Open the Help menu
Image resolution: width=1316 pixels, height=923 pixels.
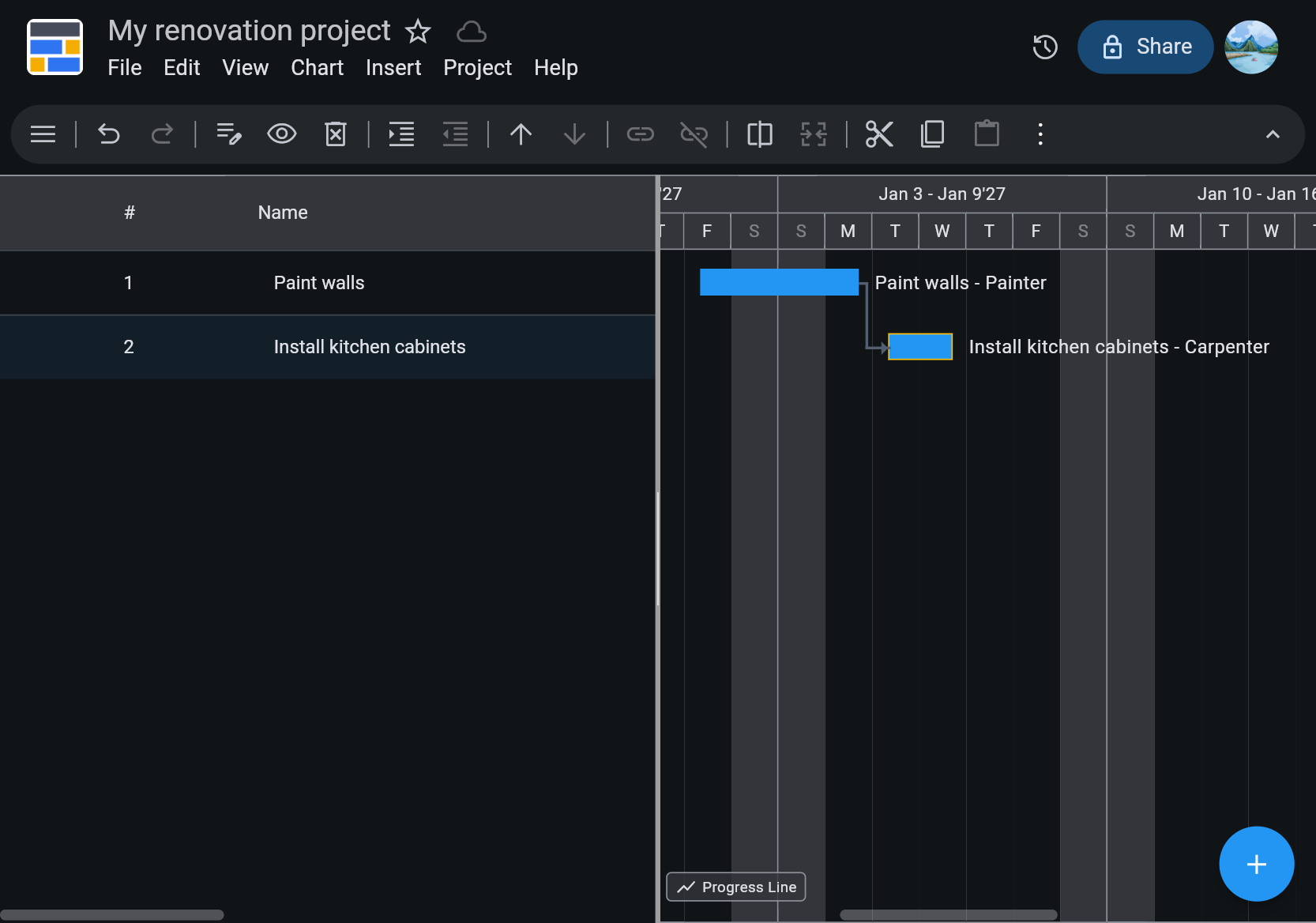point(556,68)
